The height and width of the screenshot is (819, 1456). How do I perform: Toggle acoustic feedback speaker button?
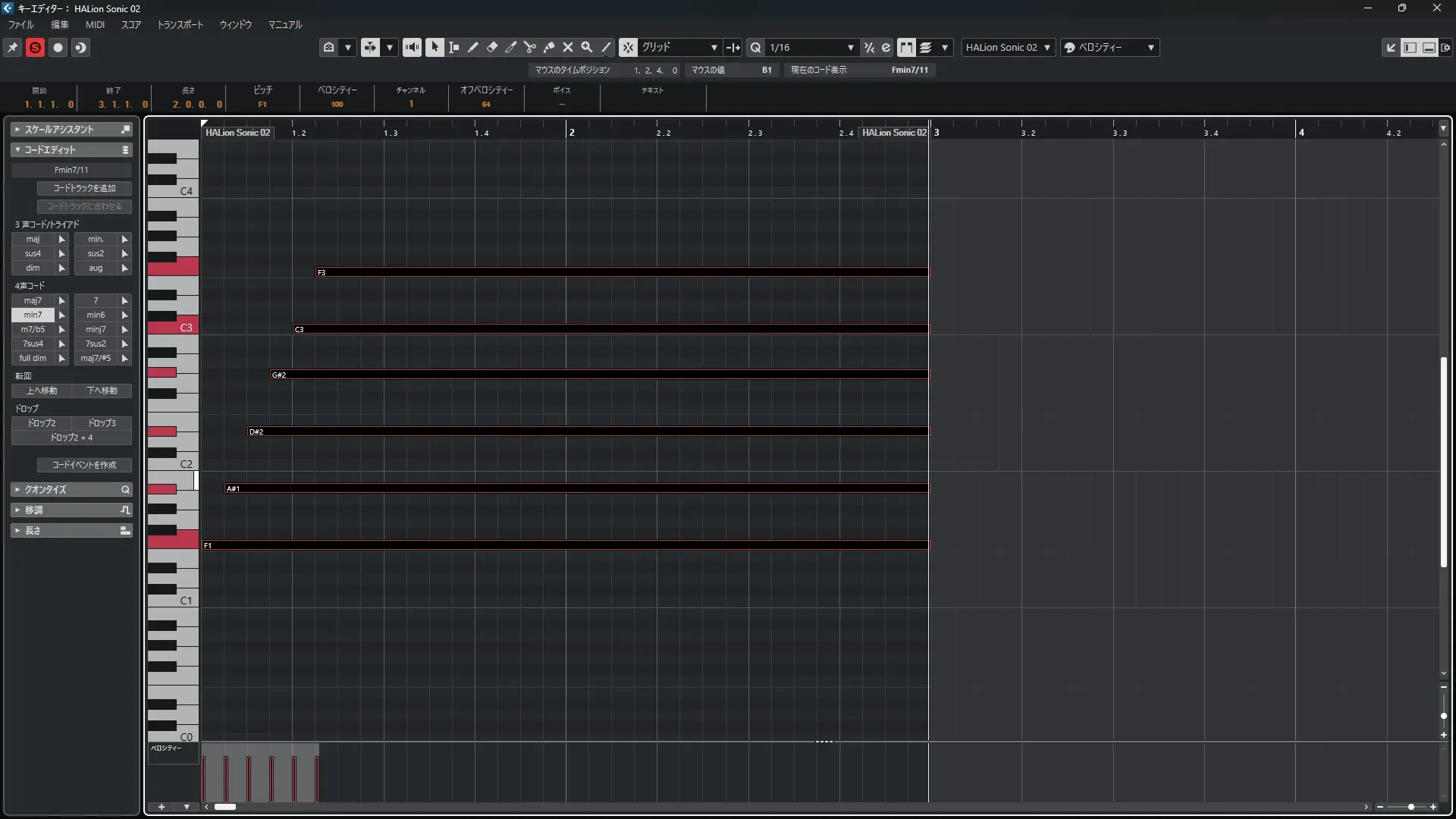(x=412, y=47)
